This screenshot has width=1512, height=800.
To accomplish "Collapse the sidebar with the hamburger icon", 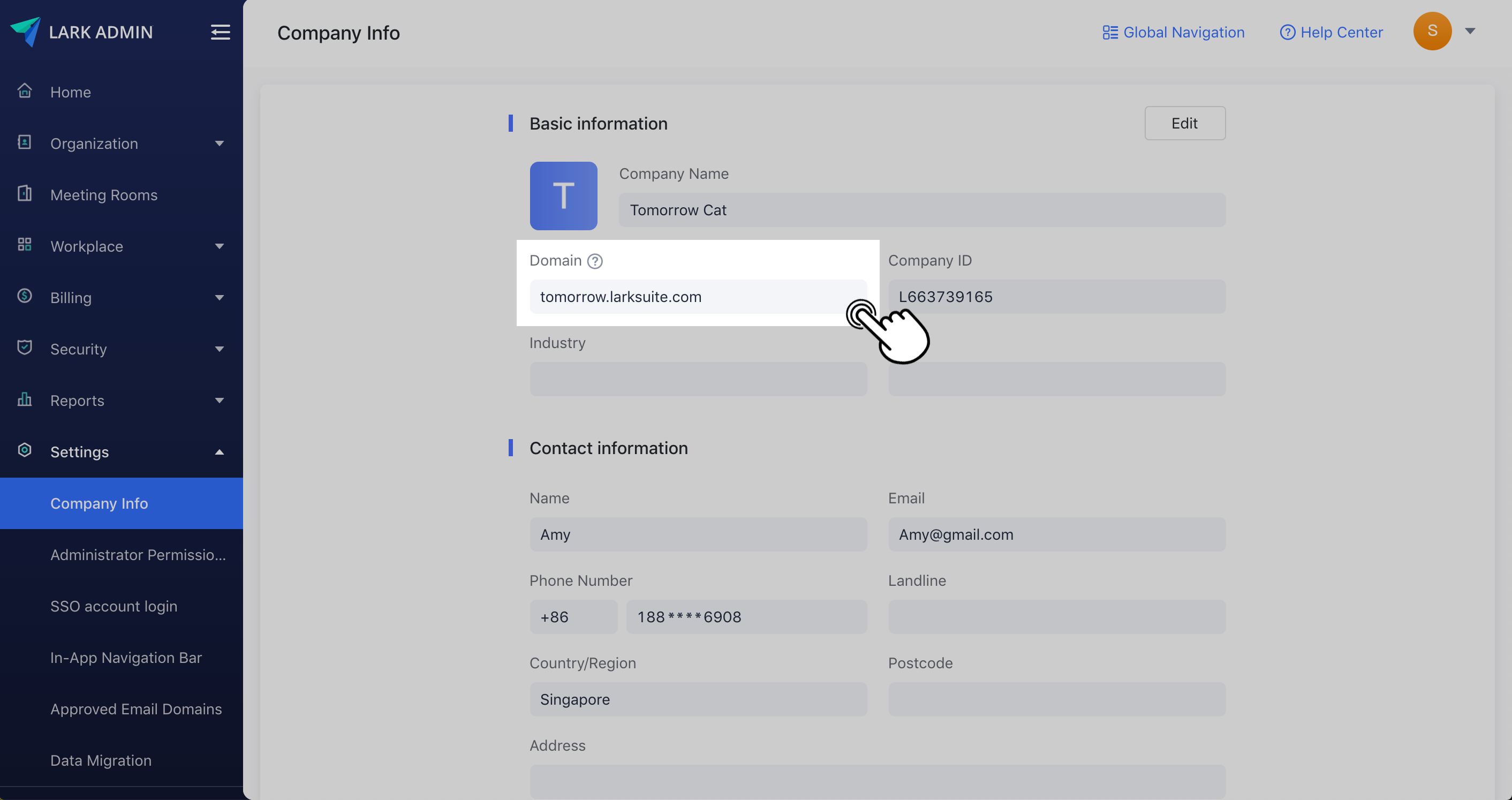I will tap(220, 32).
